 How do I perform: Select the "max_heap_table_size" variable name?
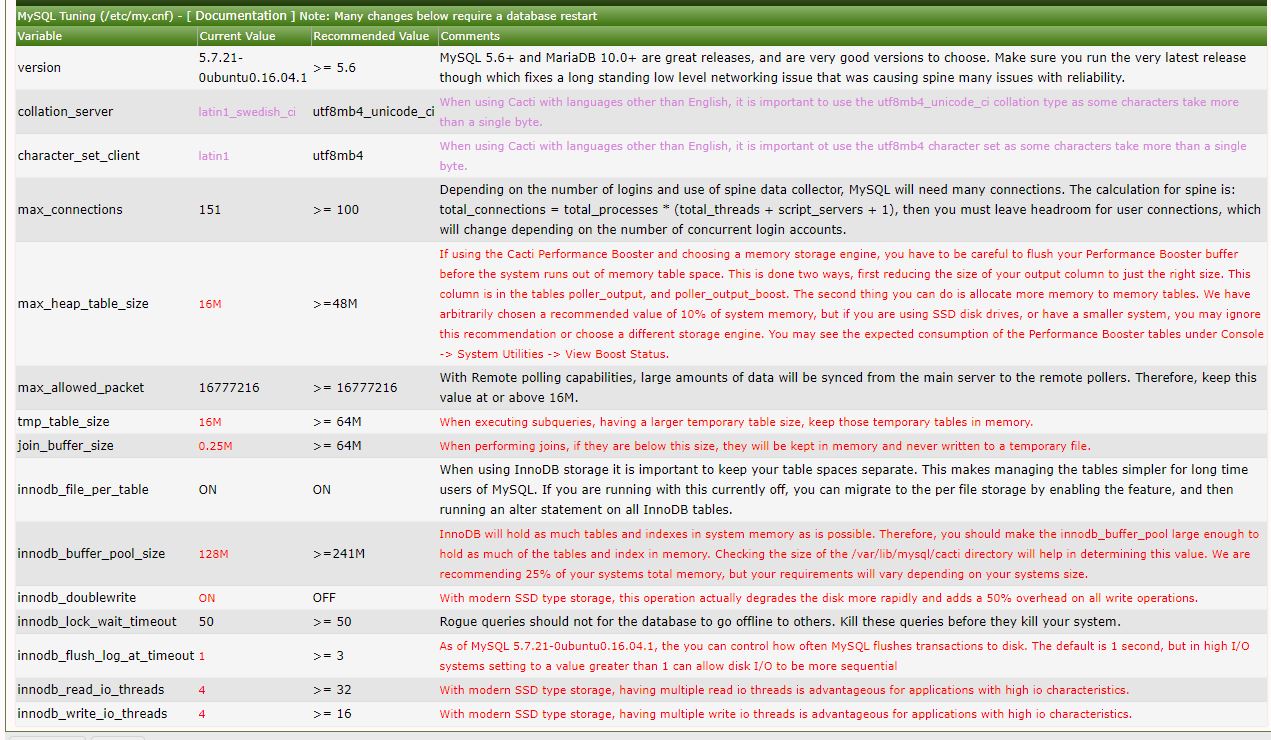coord(83,304)
